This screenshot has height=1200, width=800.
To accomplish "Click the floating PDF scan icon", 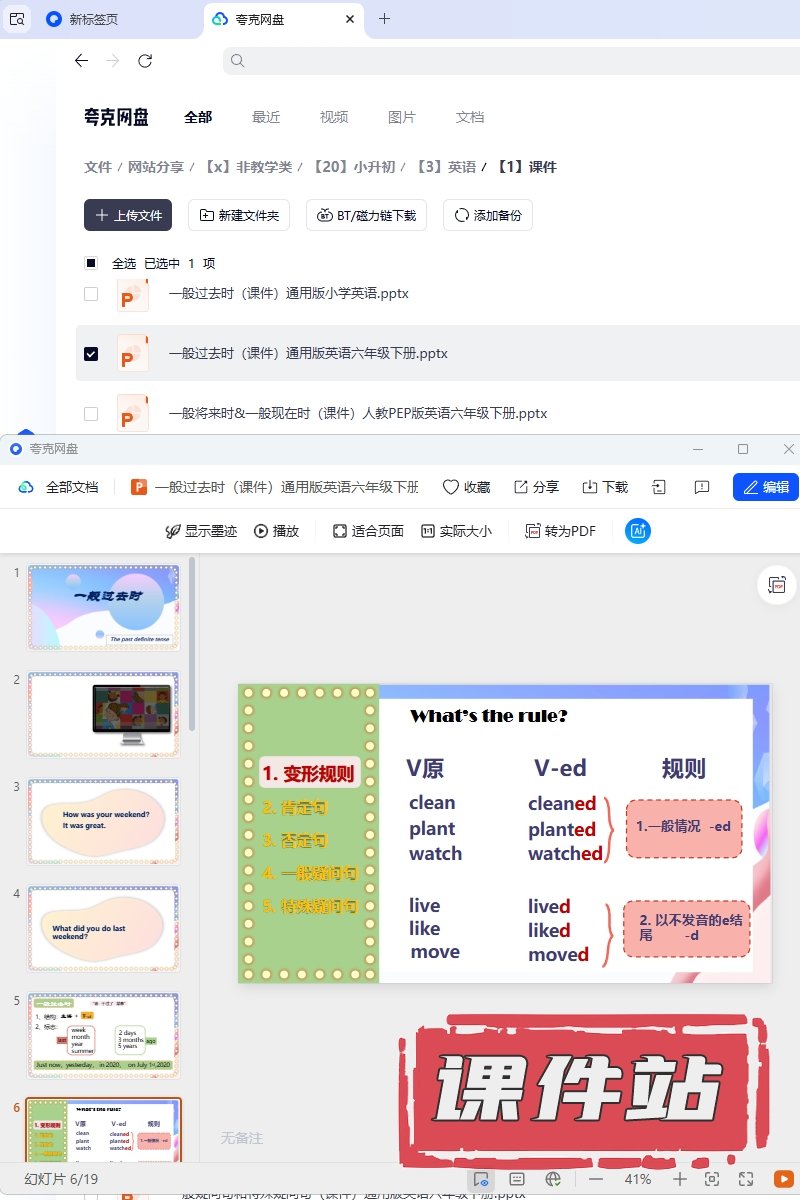I will [776, 585].
